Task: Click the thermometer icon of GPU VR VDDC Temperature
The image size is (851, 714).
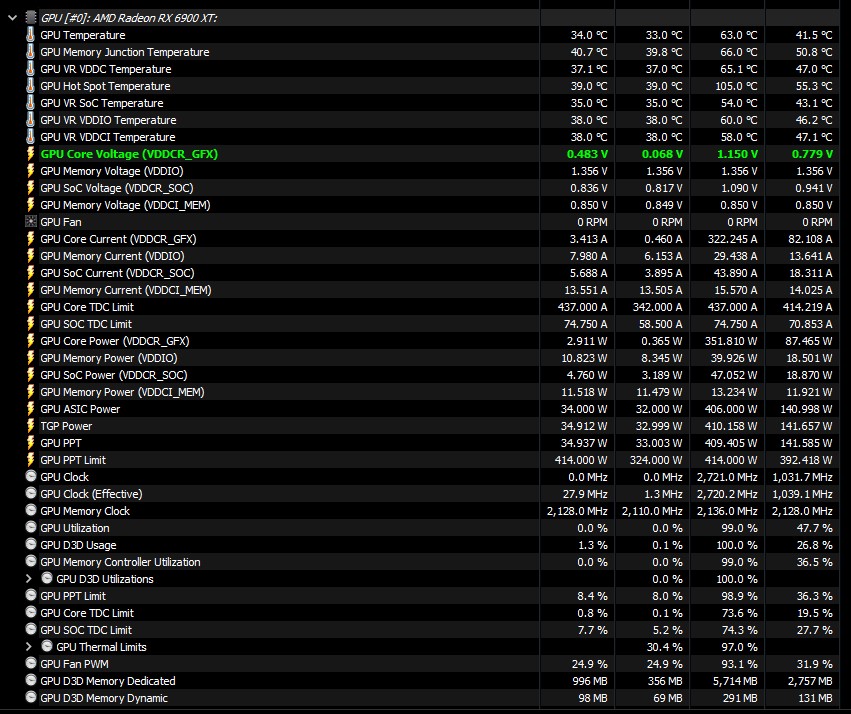Action: click(30, 69)
